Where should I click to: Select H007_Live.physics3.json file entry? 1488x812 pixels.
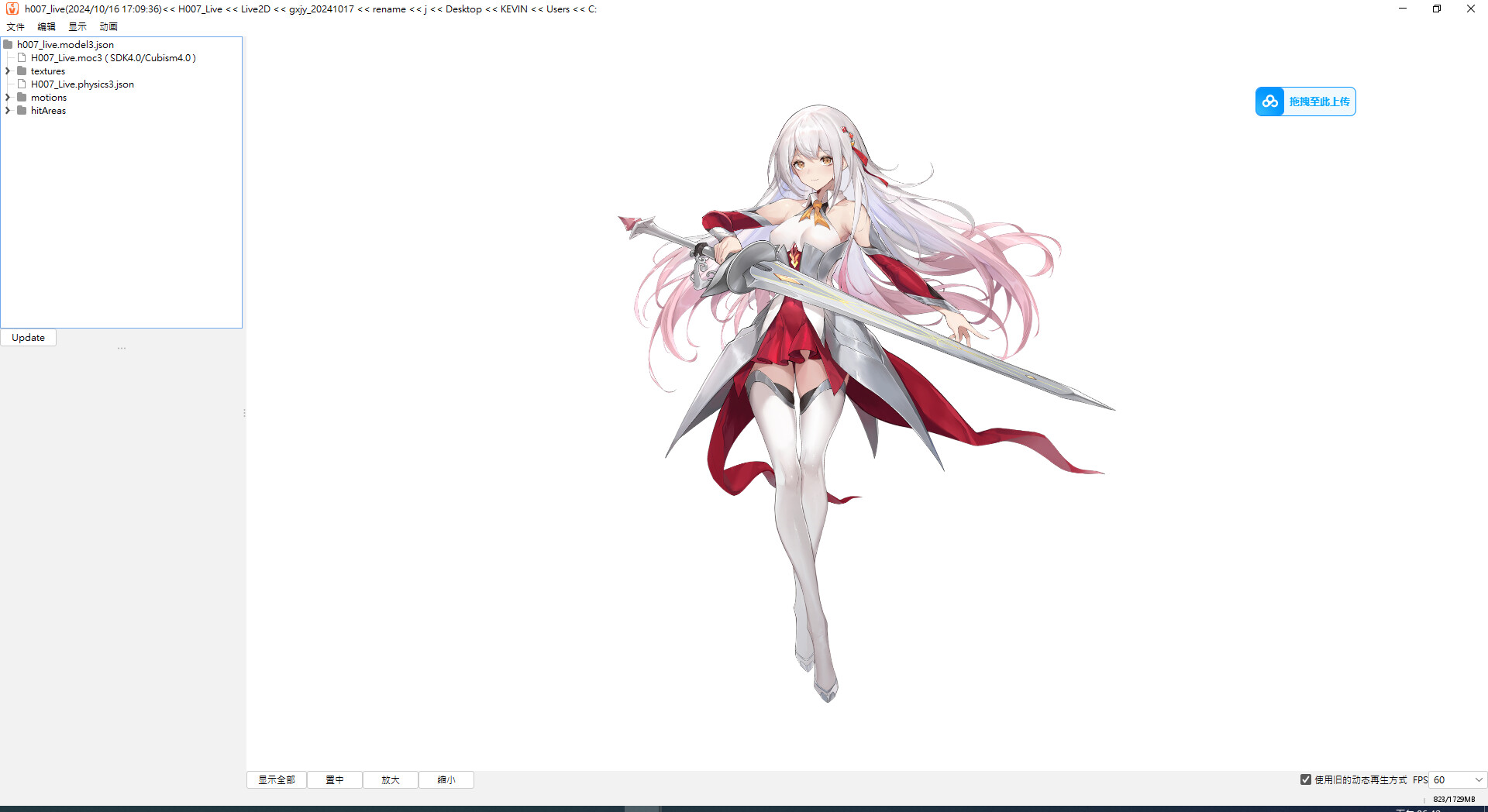82,84
